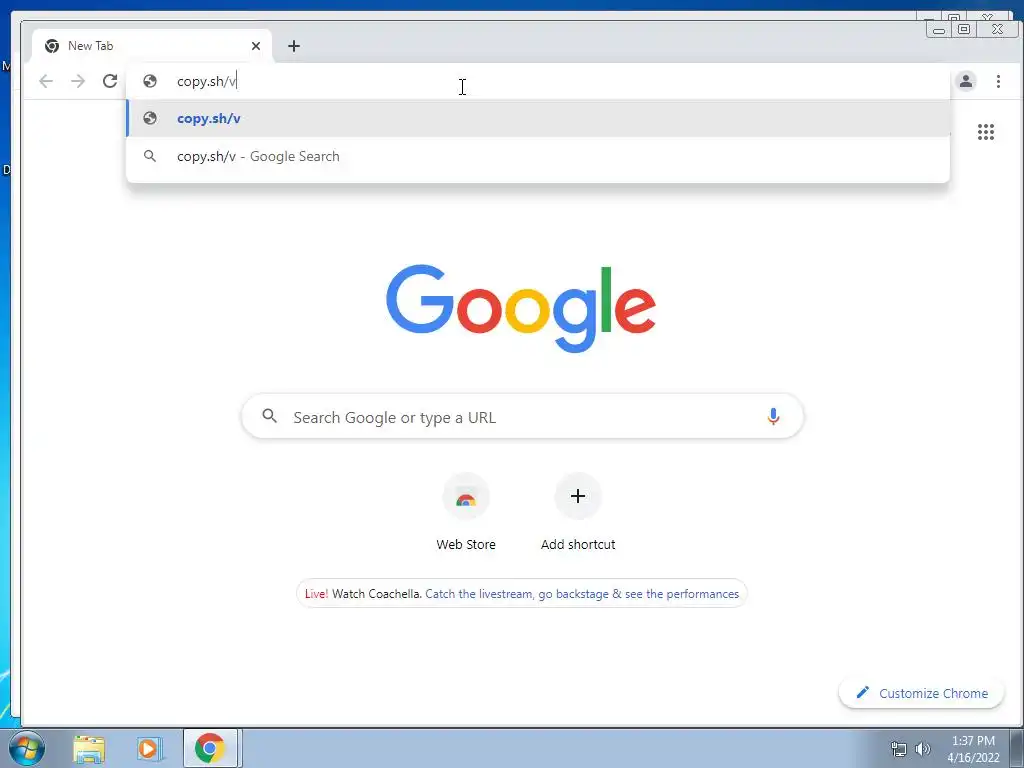Open the Windows Start menu orb
Screen dimensions: 1024x768
pos(27,748)
